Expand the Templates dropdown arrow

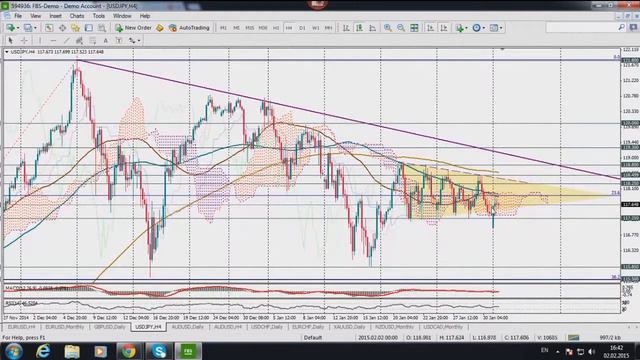tap(501, 28)
